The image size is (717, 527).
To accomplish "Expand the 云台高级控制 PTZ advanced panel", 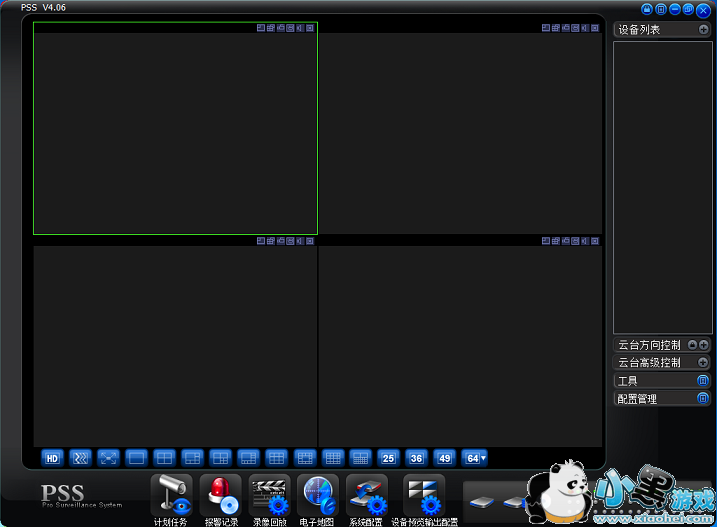I will pos(703,362).
